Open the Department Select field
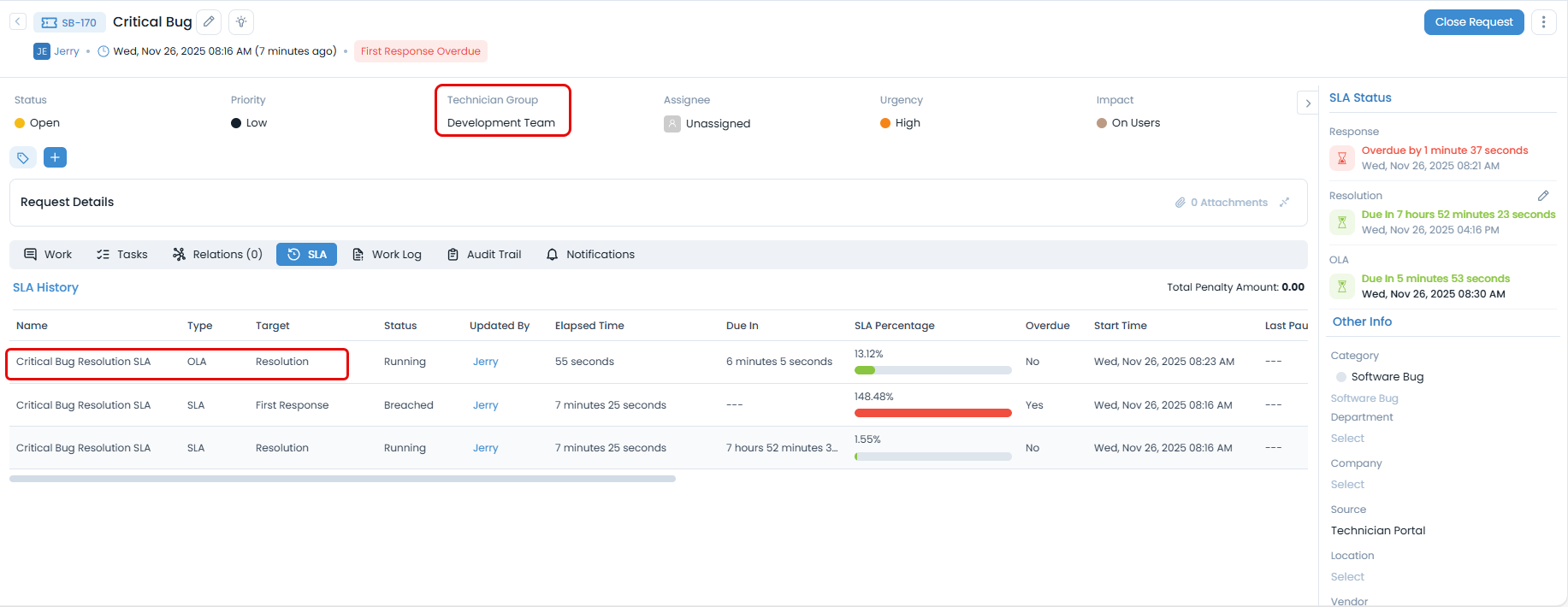Screen dimensions: 1568x607 click(x=1347, y=439)
